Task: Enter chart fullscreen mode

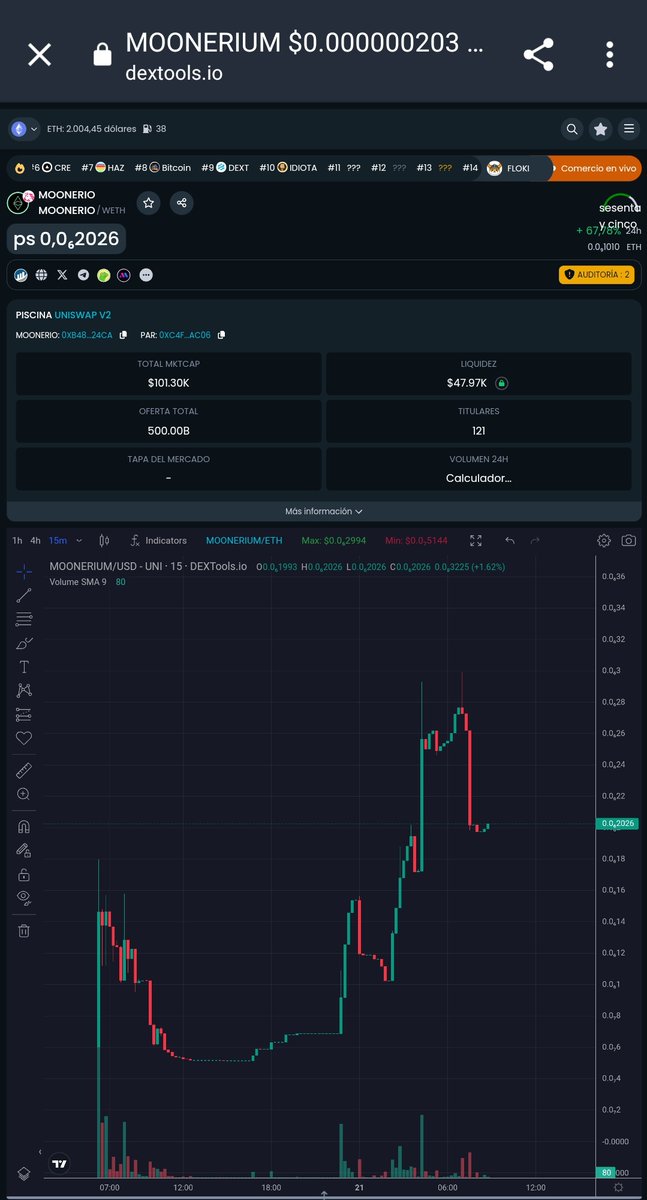Action: [476, 541]
